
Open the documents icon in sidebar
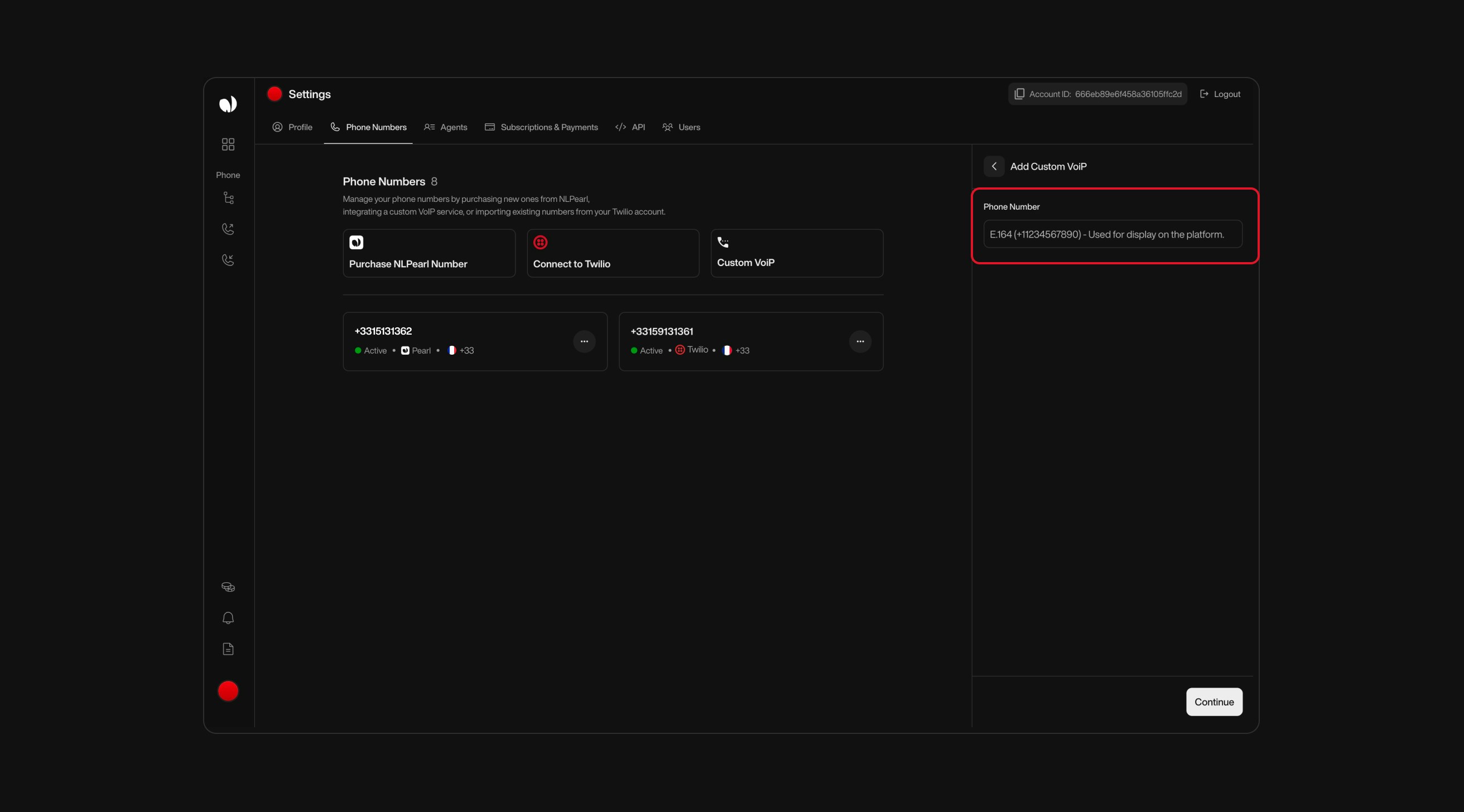(x=228, y=649)
